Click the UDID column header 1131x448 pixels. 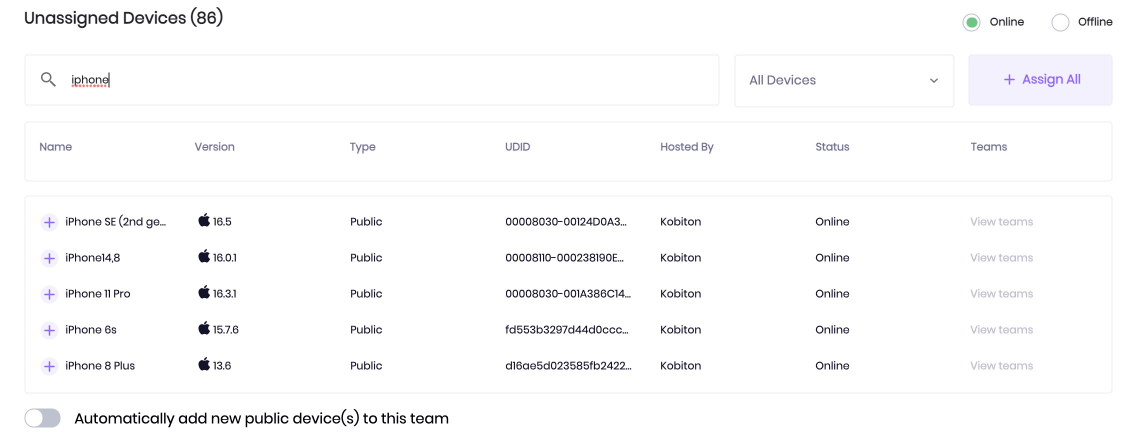518,147
